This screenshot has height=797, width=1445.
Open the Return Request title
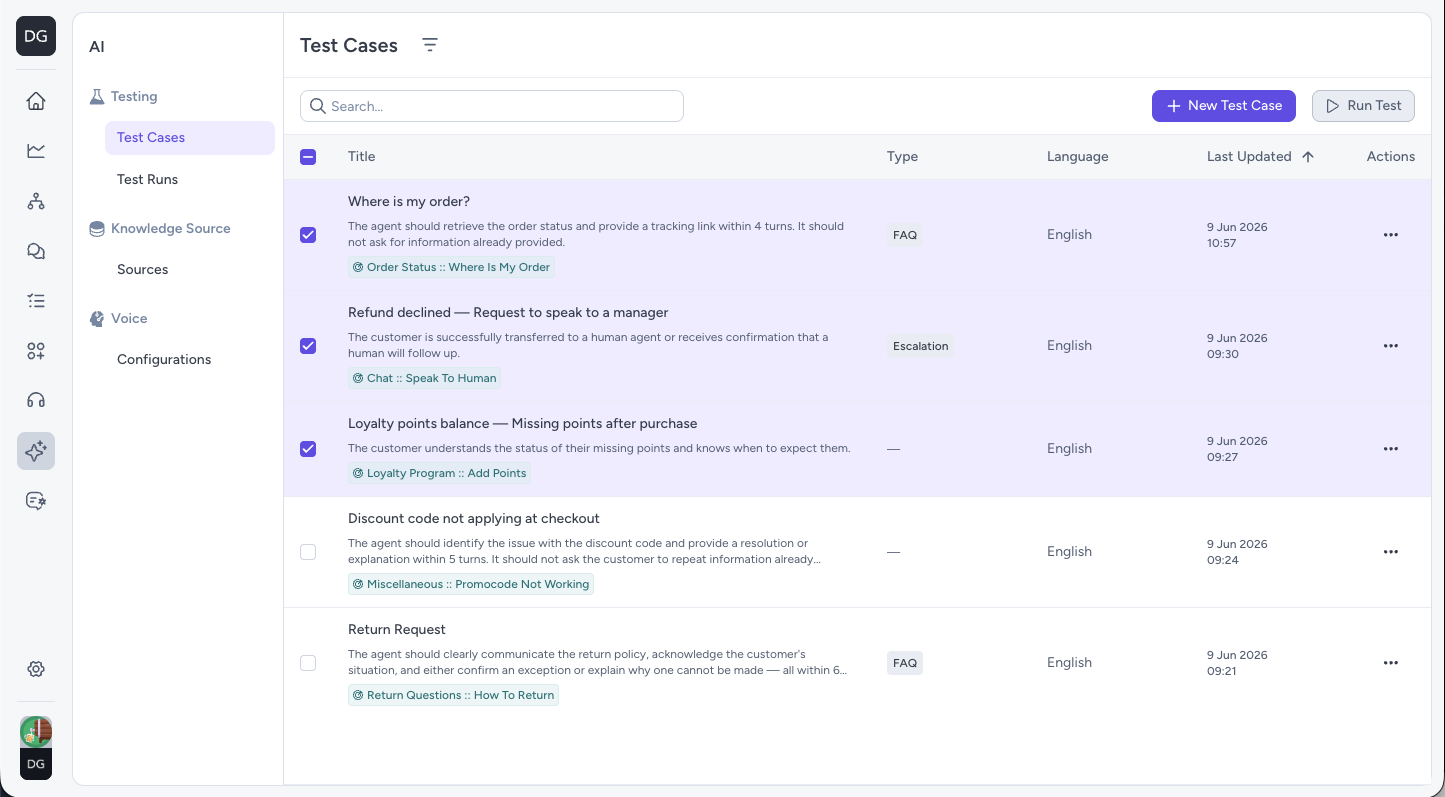(x=397, y=630)
